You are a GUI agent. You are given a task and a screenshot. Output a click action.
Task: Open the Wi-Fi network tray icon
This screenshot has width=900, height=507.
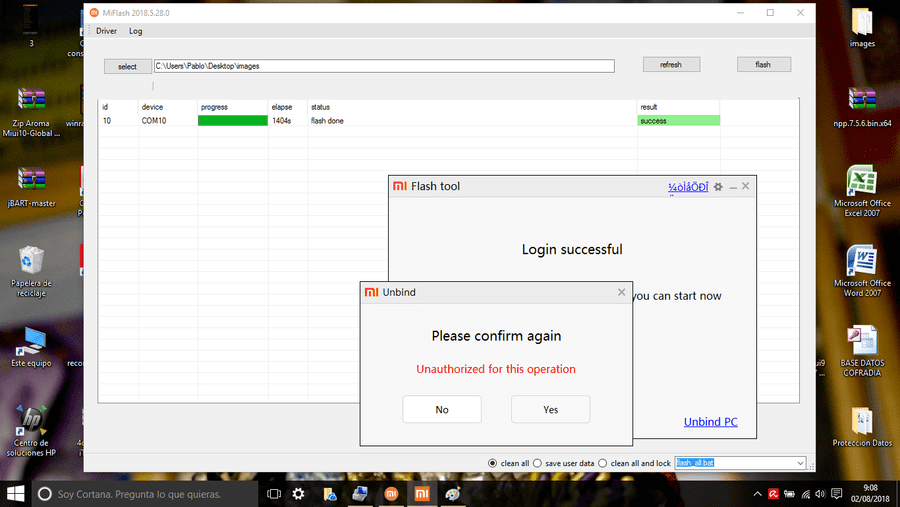(x=806, y=494)
